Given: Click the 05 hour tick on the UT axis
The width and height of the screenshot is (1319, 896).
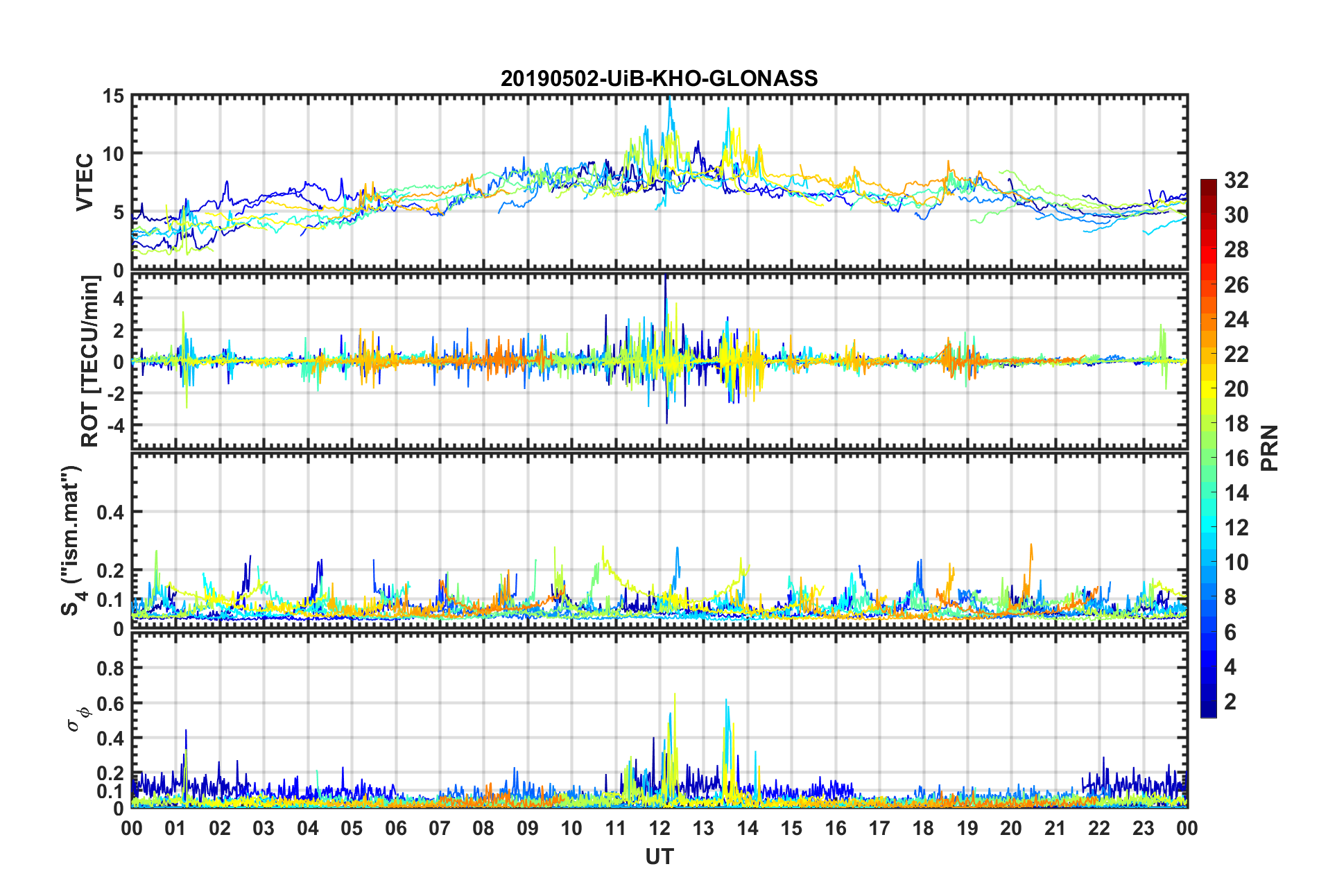Looking at the screenshot, I should [352, 828].
